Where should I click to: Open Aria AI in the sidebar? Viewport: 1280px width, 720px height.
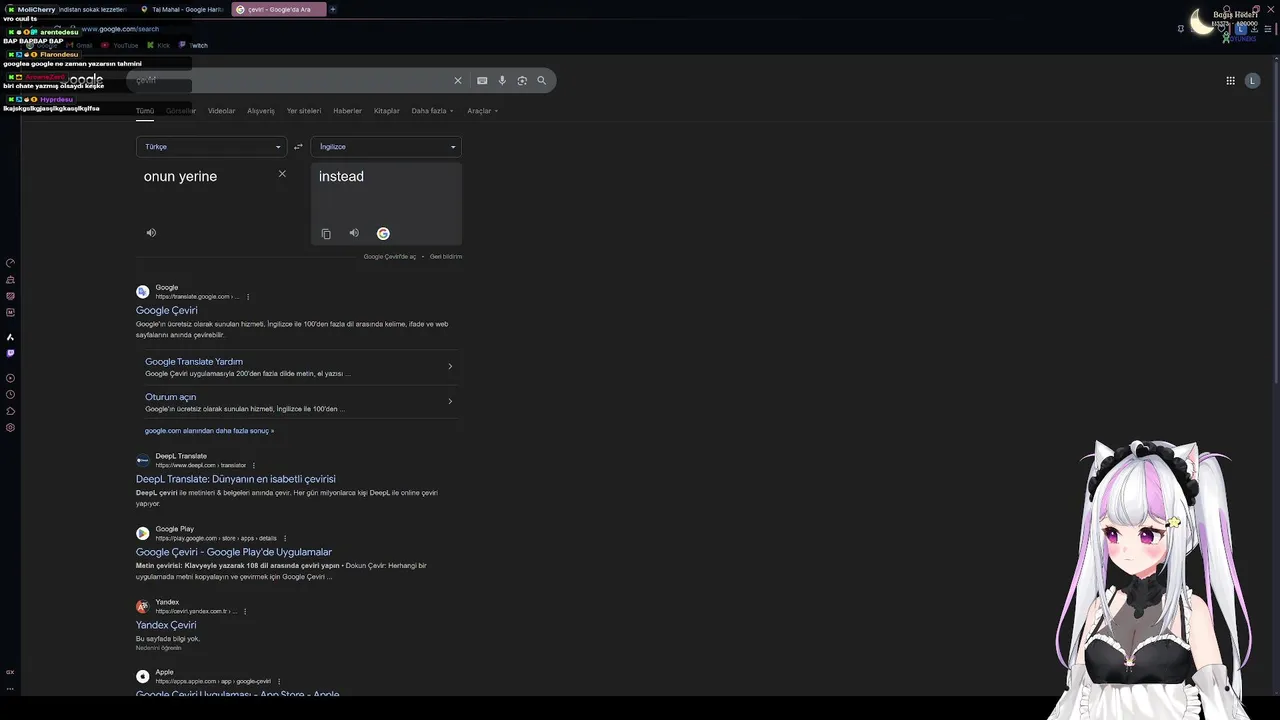point(10,337)
